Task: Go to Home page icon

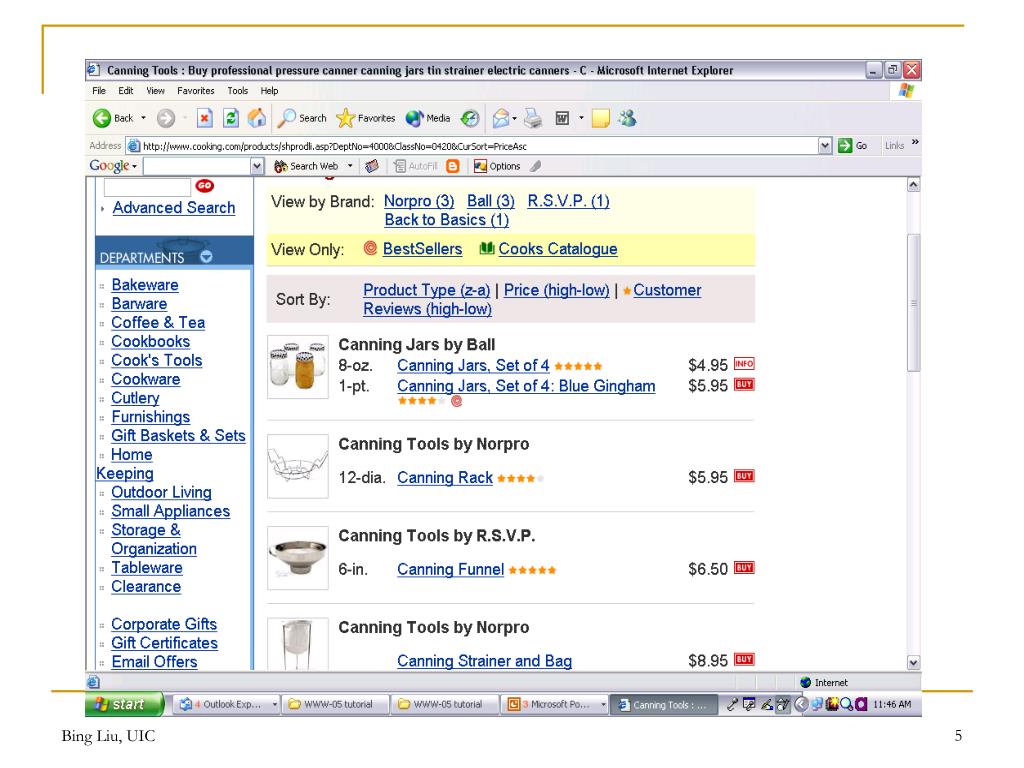Action: click(257, 118)
